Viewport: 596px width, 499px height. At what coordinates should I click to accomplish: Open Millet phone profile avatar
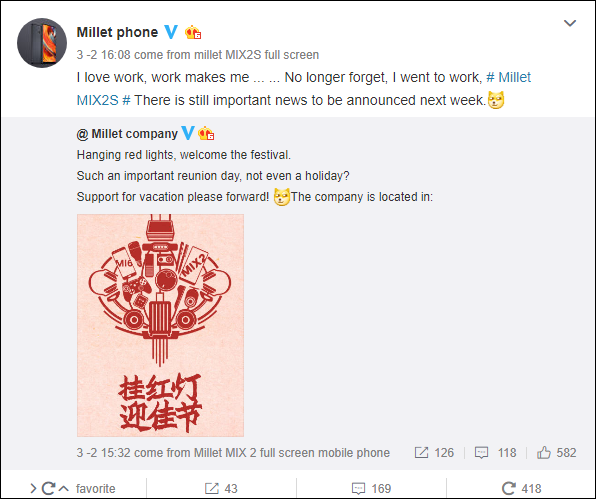coord(42,43)
